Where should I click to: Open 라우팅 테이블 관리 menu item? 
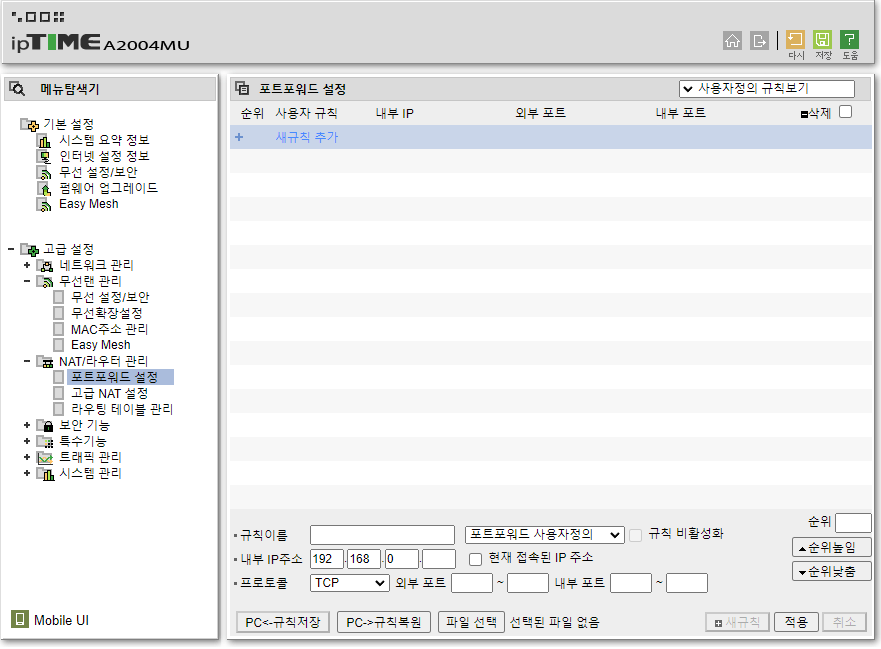click(121, 409)
